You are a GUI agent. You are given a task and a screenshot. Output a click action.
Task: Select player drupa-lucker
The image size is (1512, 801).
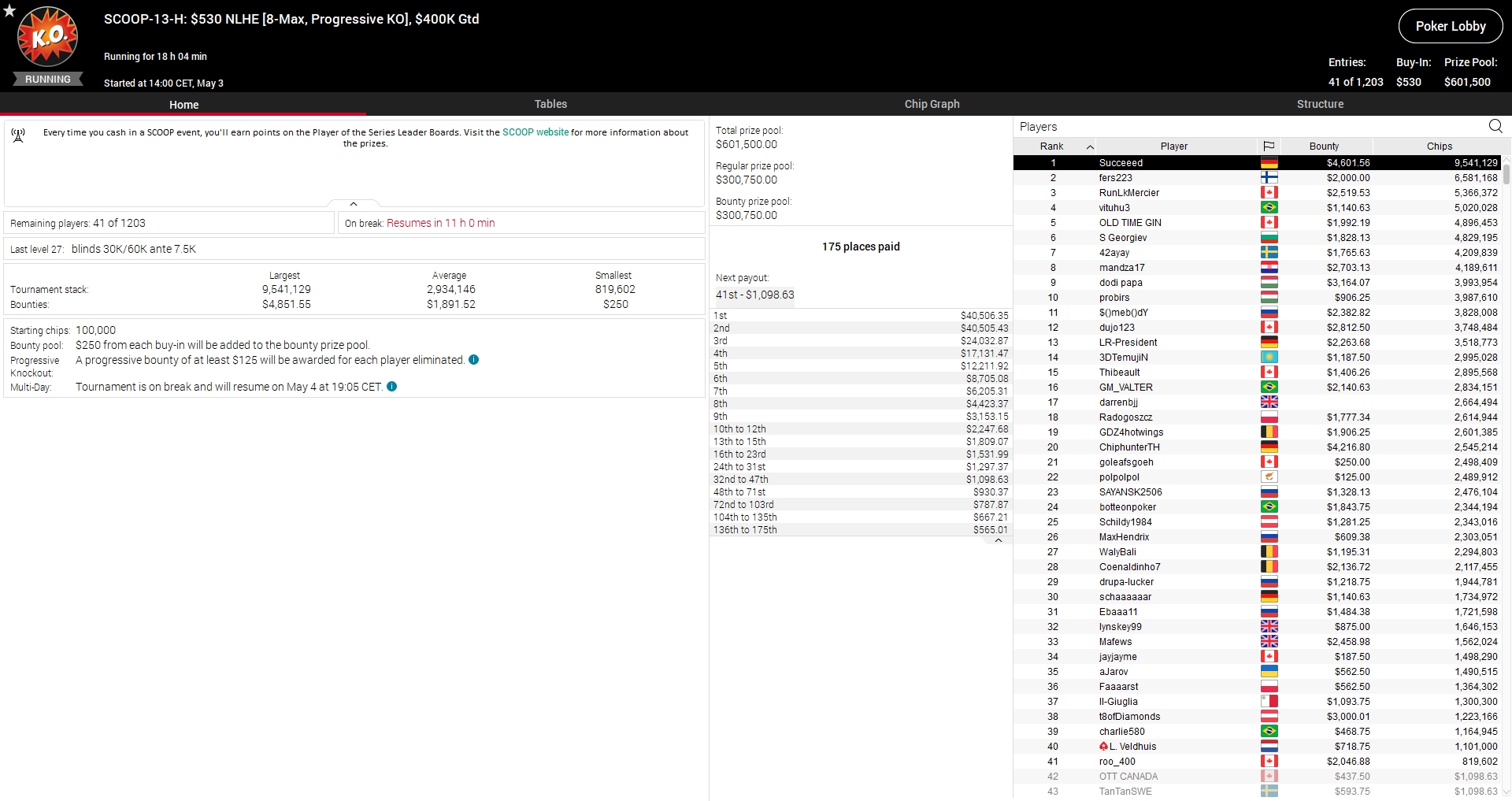pyautogui.click(x=1257, y=582)
